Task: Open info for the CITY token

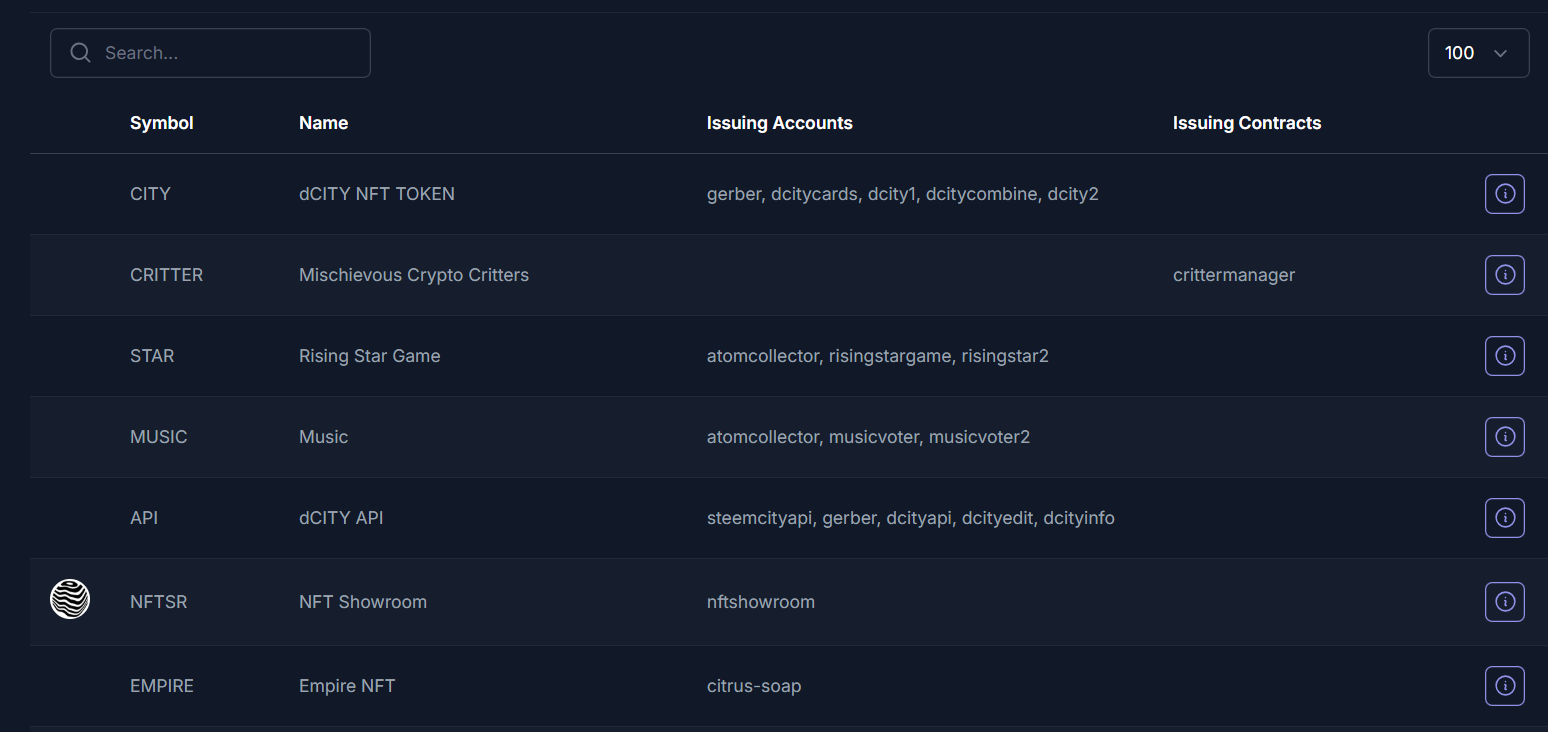Action: (1504, 194)
